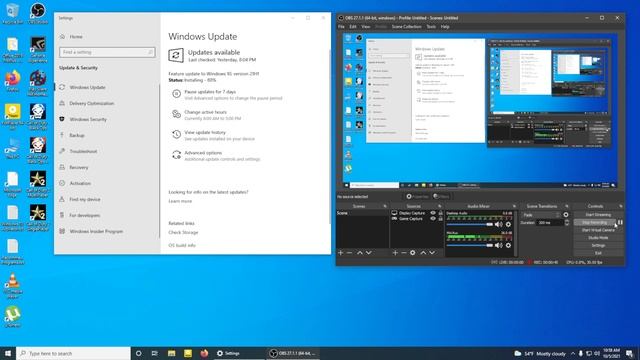This screenshot has width=640, height=360.
Task: Show hidden system tray icons chevron
Action: (x=573, y=353)
